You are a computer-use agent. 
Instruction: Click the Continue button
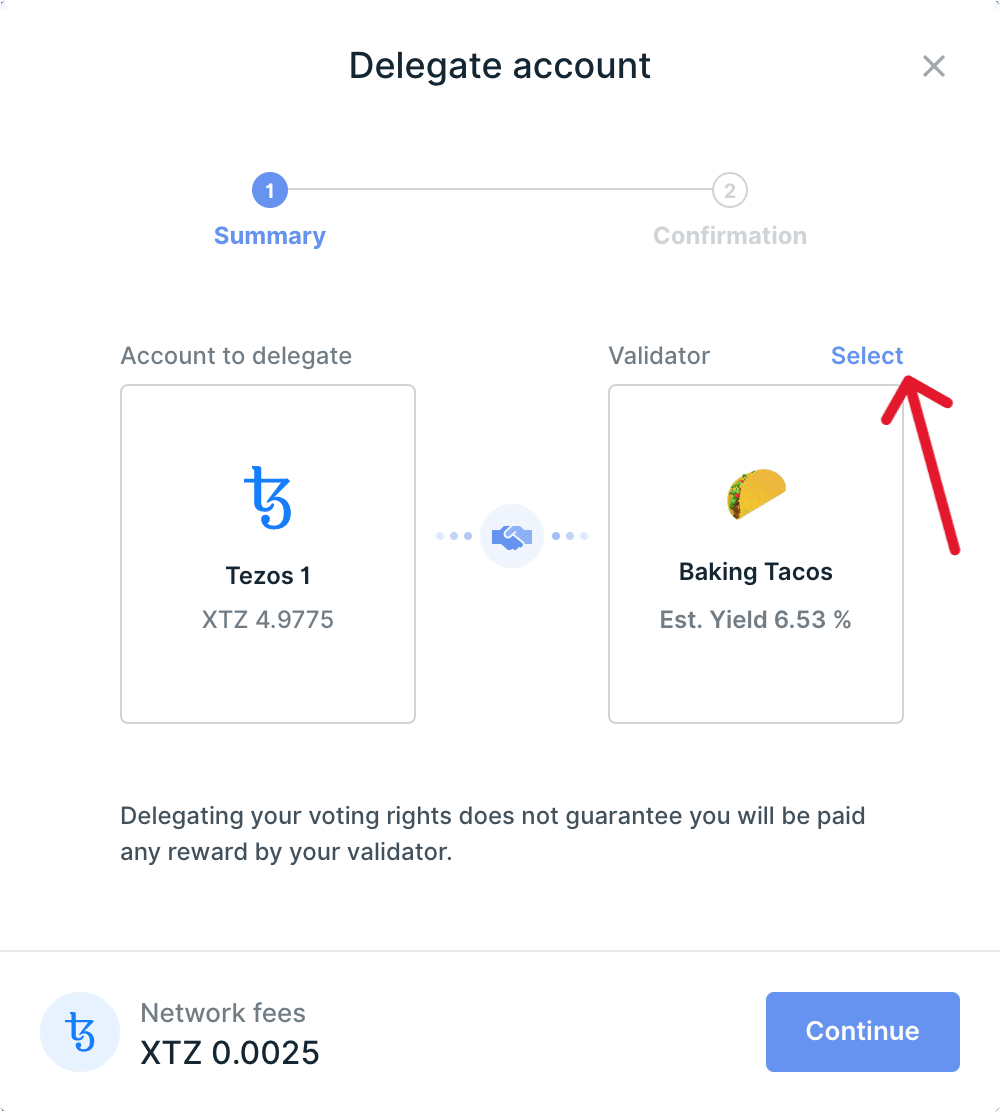click(862, 1031)
